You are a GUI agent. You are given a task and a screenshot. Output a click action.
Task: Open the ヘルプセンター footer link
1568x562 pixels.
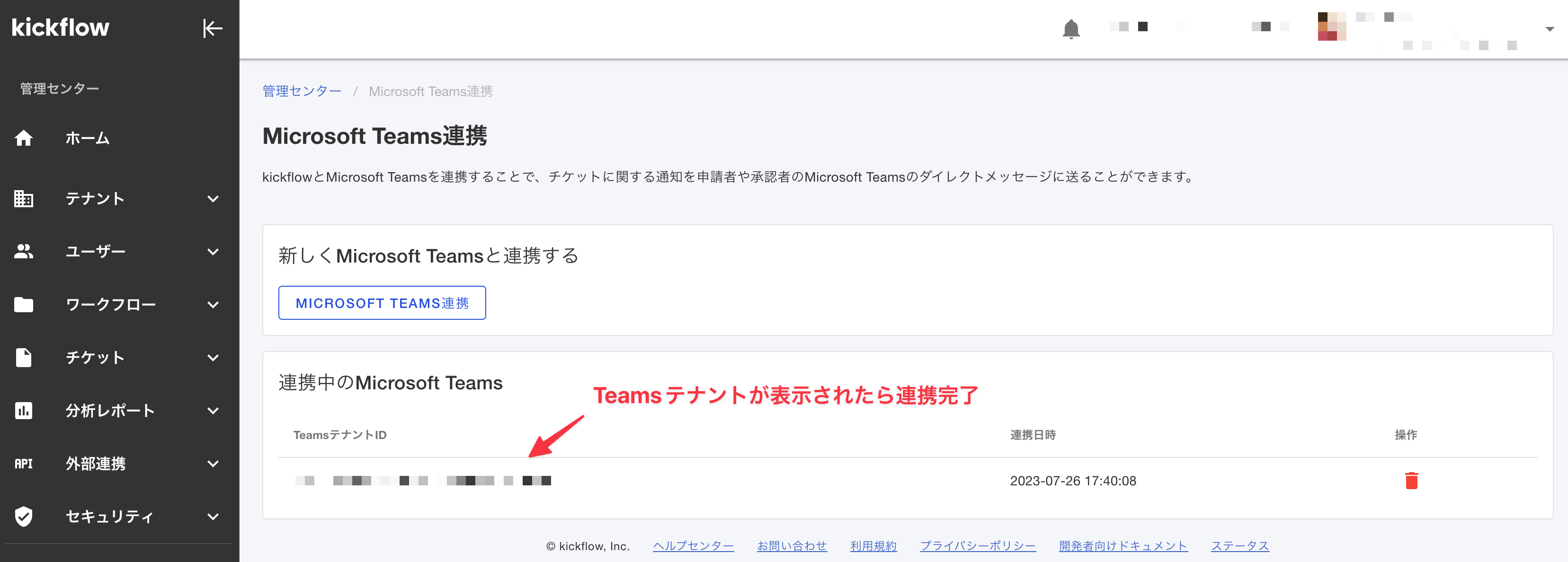[693, 545]
